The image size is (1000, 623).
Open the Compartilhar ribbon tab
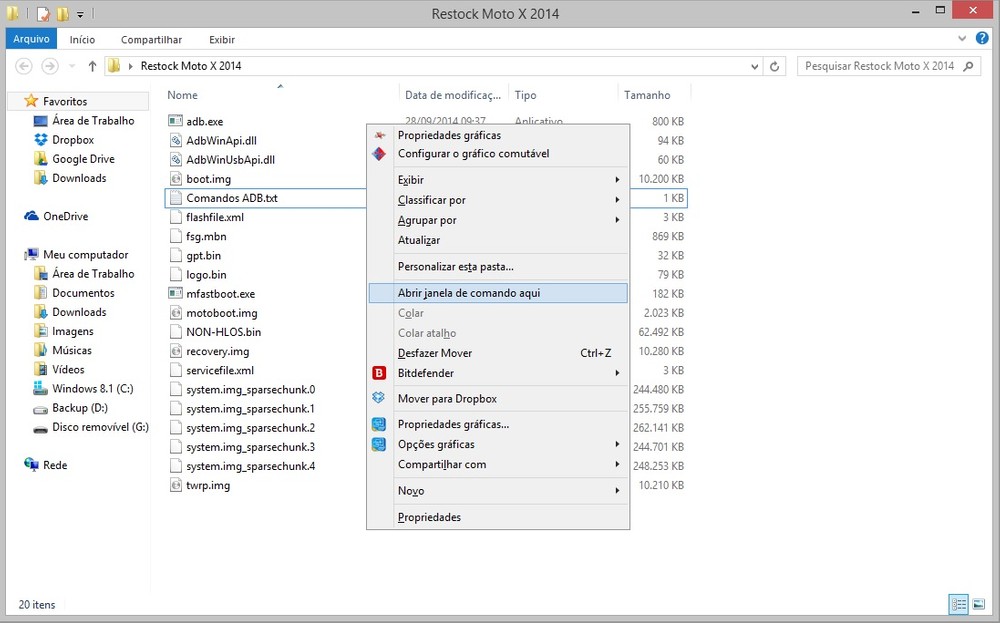click(x=151, y=40)
